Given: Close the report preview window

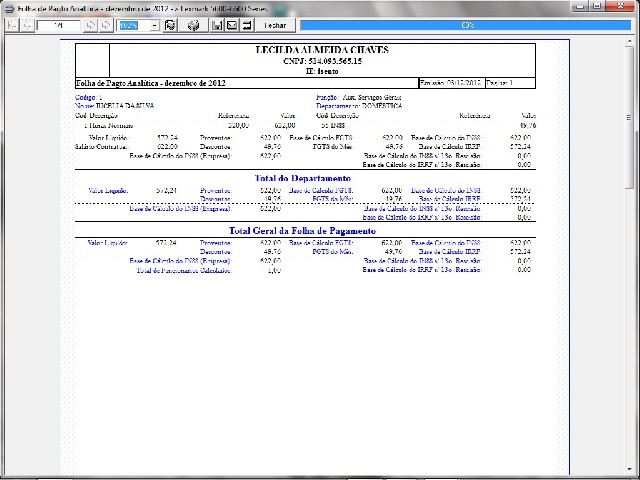Looking at the screenshot, I should pos(620,6).
